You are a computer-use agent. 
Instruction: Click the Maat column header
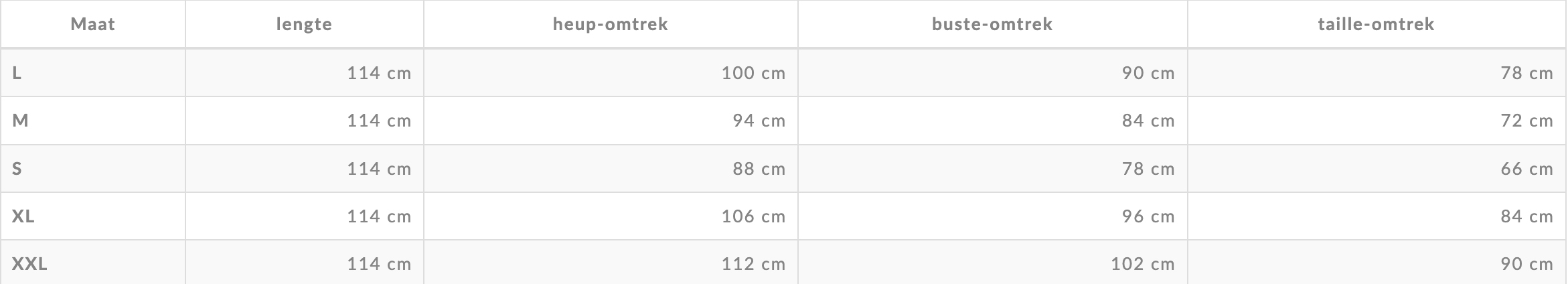pos(93,24)
